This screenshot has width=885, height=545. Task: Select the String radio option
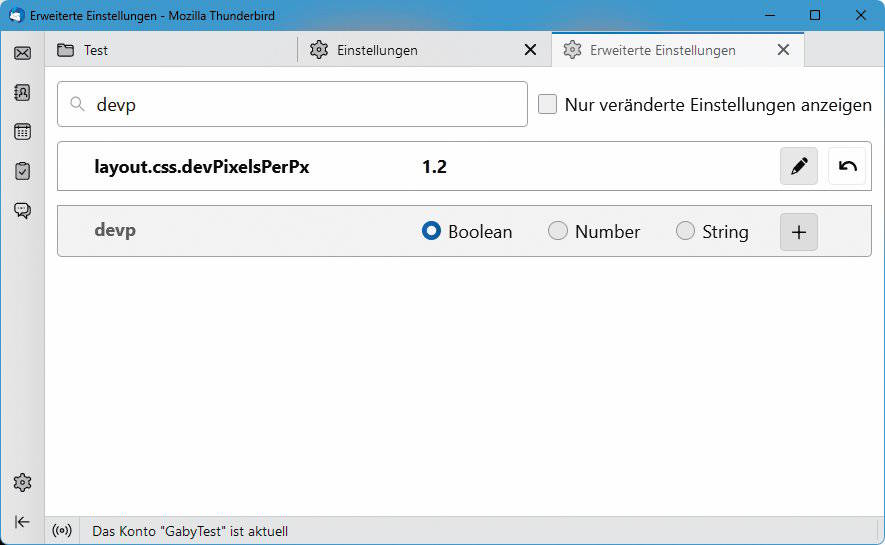pos(685,232)
